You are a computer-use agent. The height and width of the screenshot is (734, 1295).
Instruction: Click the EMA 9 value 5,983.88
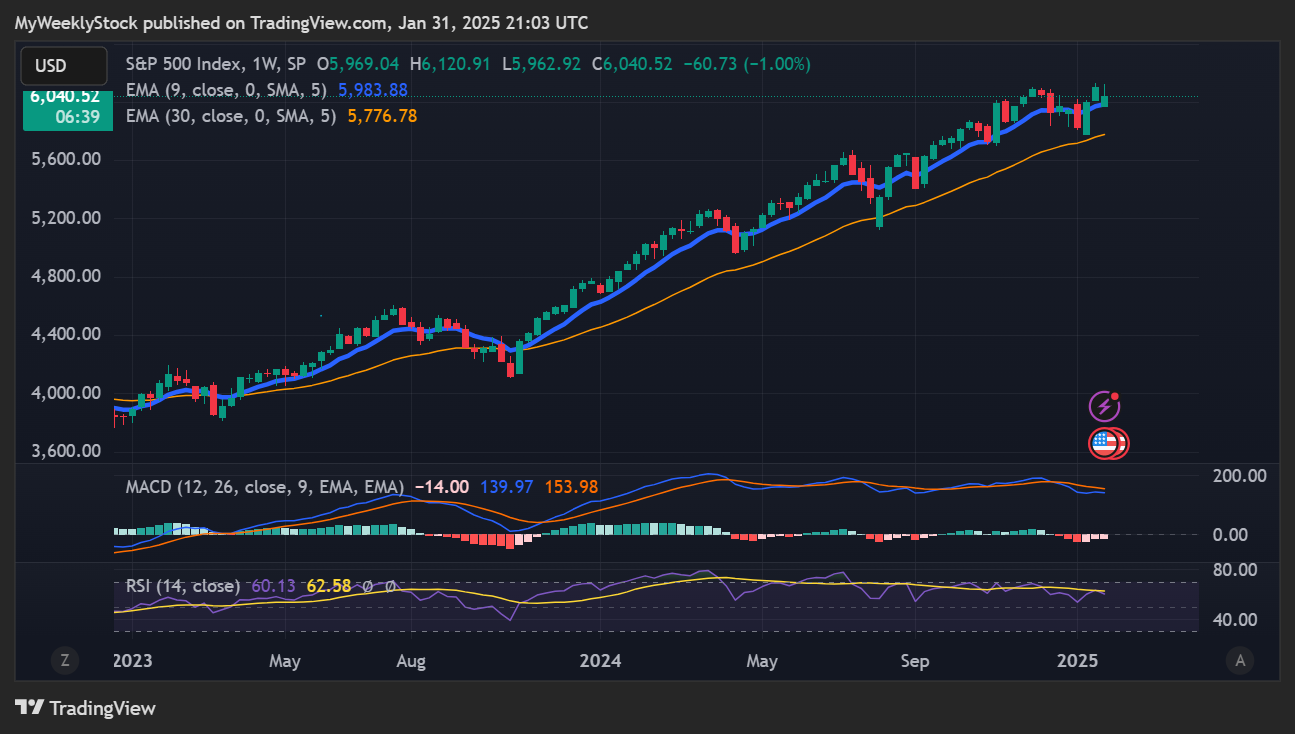coord(373,90)
